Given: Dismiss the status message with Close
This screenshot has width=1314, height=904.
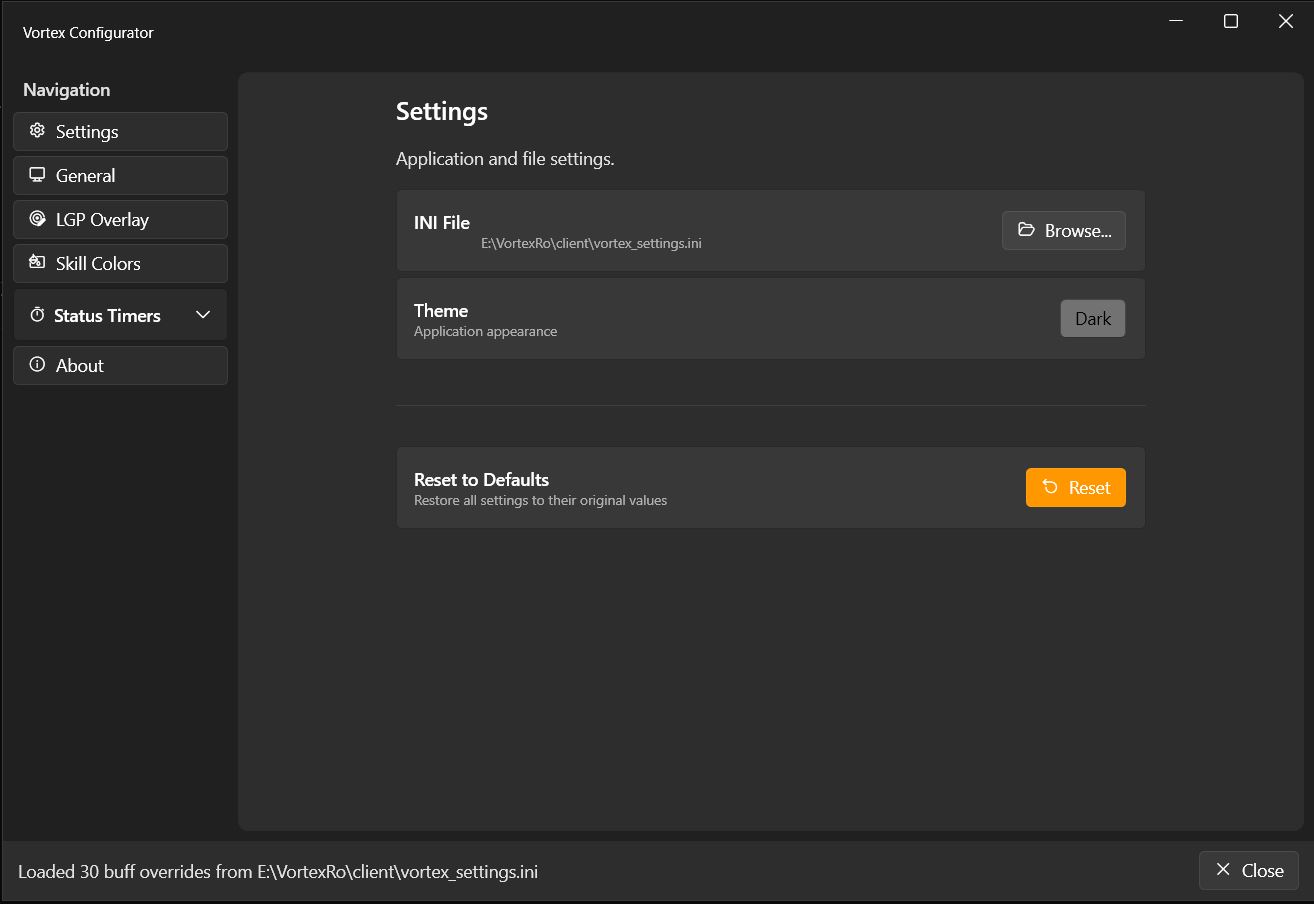Looking at the screenshot, I should (1249, 870).
